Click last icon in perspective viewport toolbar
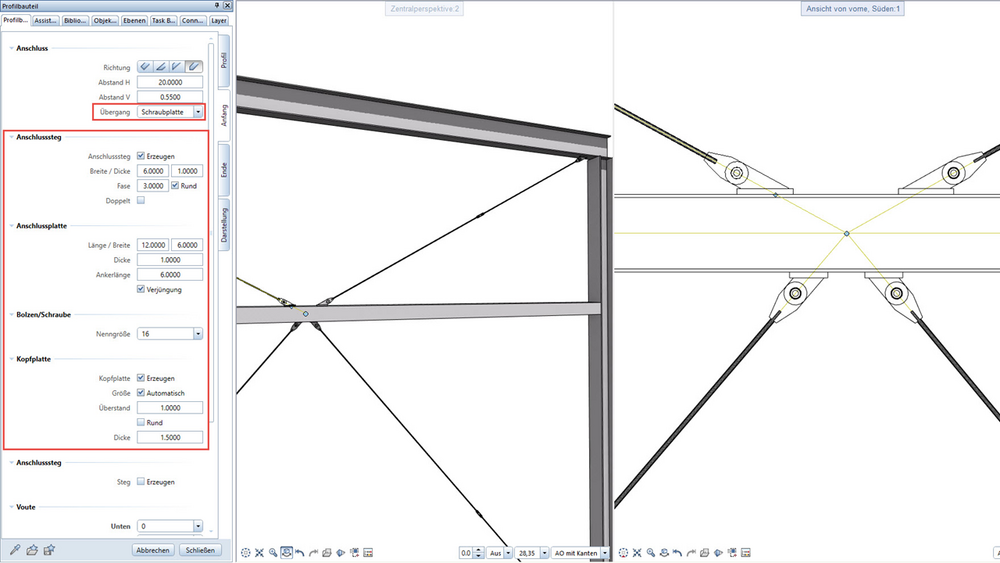Screen dimensions: 1000x563 pos(368,553)
